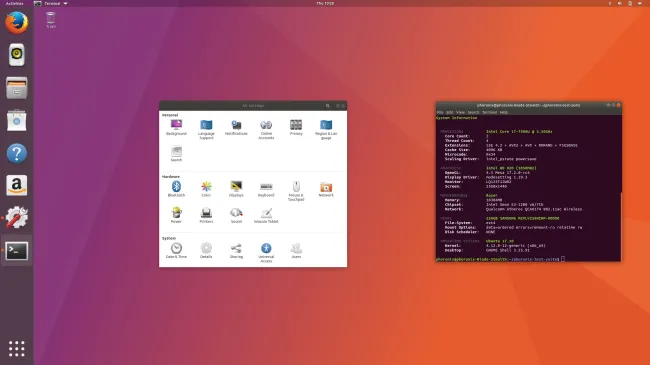Screen dimensions: 650x365
Task: Open Ubuntu Software from the dock
Action: [17, 120]
